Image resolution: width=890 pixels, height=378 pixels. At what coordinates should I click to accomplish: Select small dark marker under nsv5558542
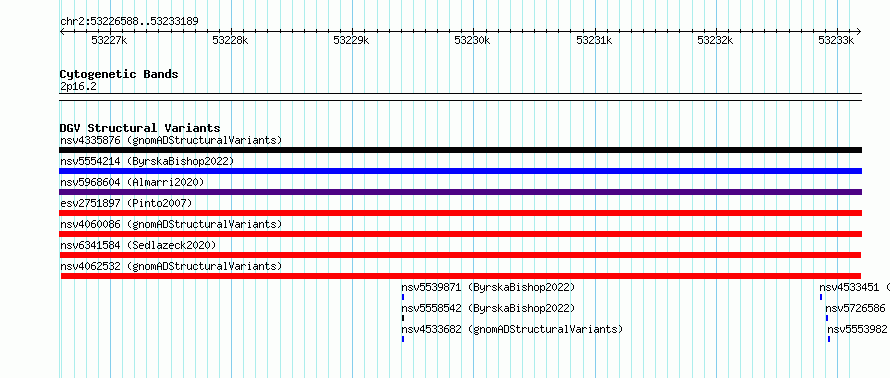click(403, 318)
